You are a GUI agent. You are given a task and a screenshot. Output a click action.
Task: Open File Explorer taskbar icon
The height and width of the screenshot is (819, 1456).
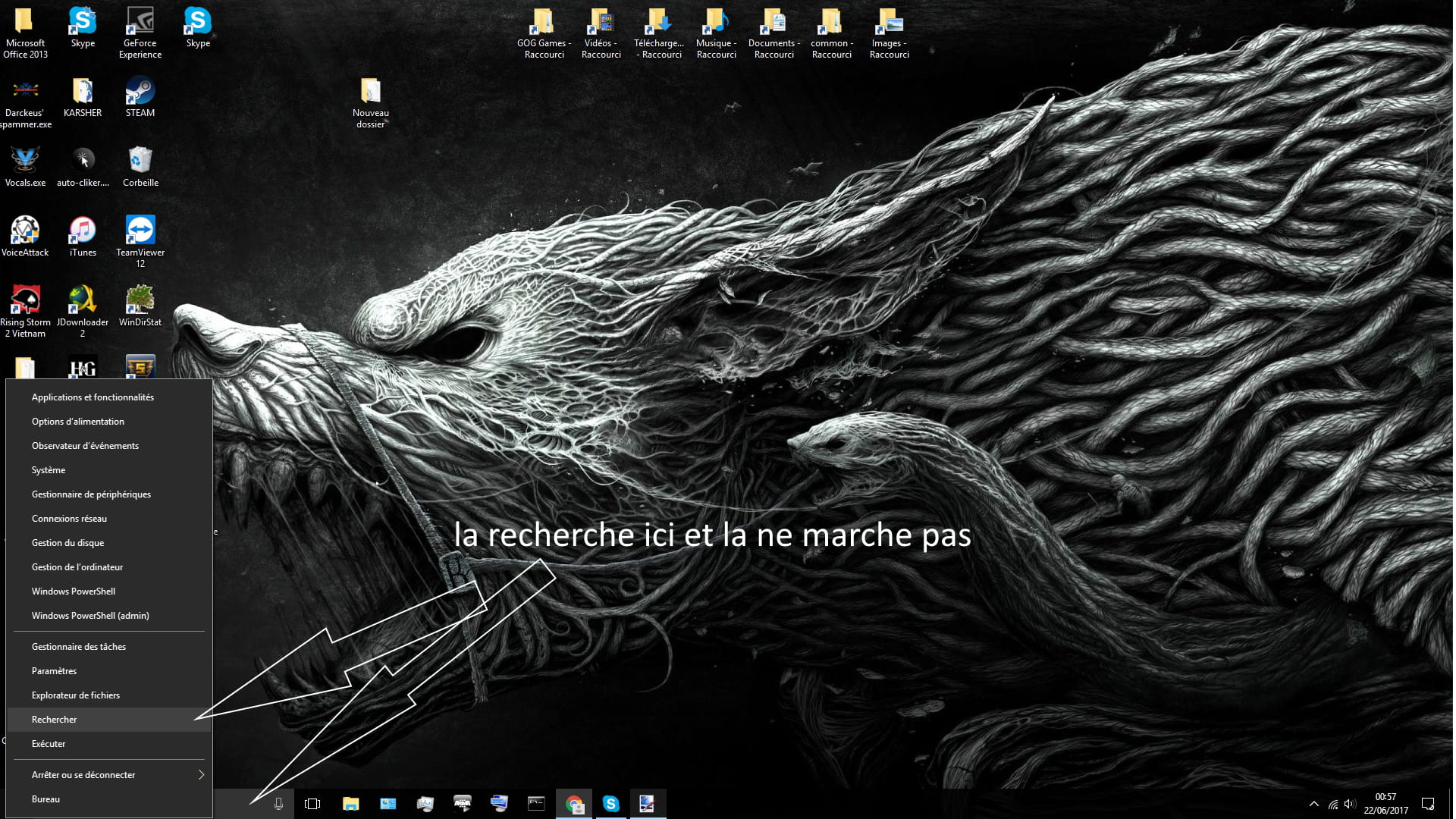350,804
